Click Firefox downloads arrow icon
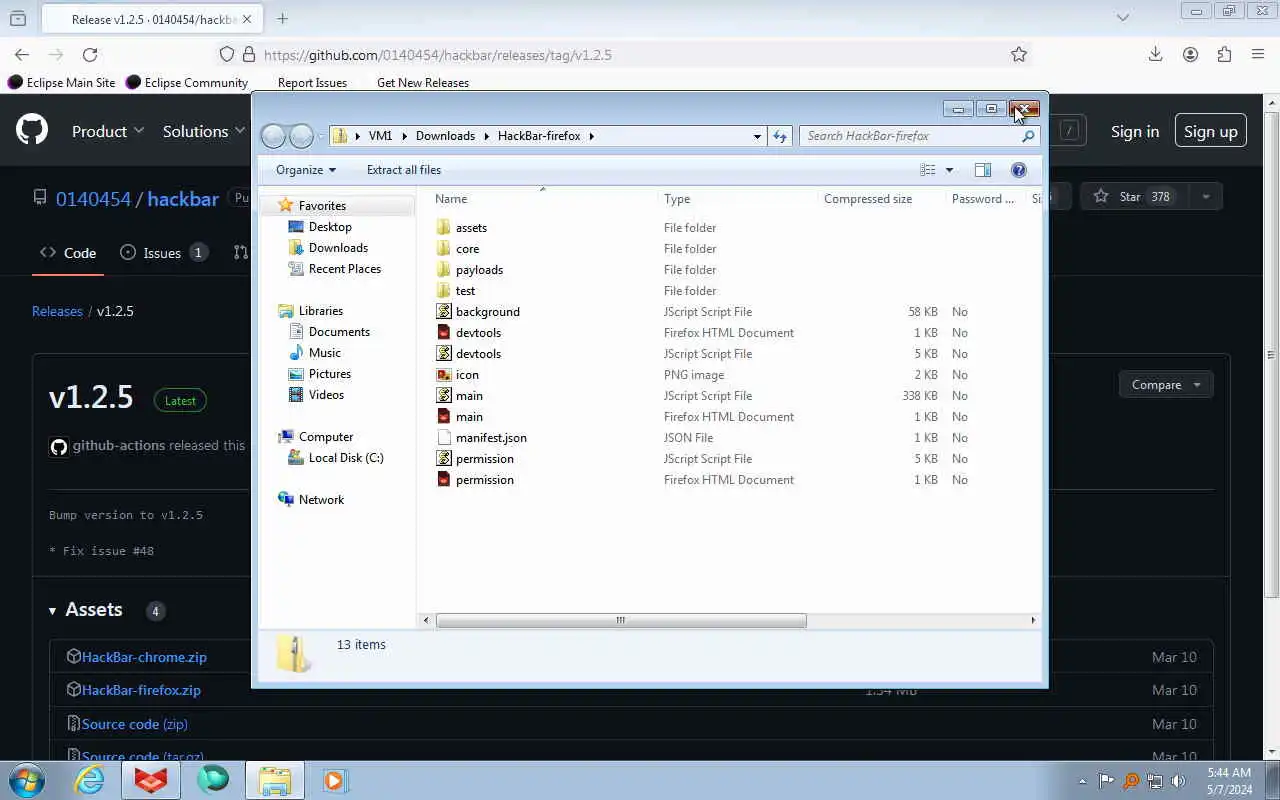Image resolution: width=1280 pixels, height=800 pixels. tap(1155, 55)
